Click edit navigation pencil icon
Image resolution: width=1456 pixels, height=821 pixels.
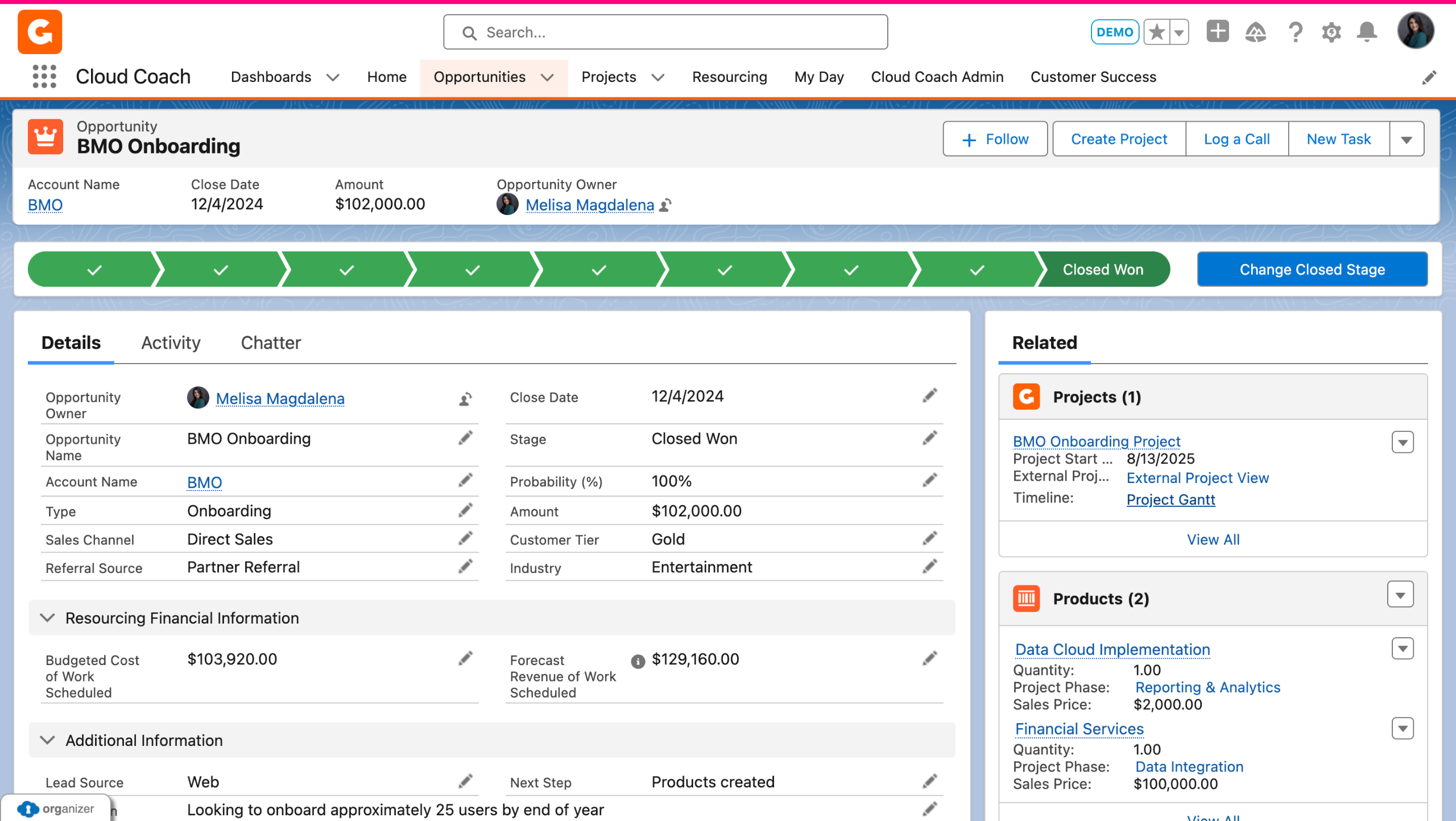click(x=1429, y=77)
